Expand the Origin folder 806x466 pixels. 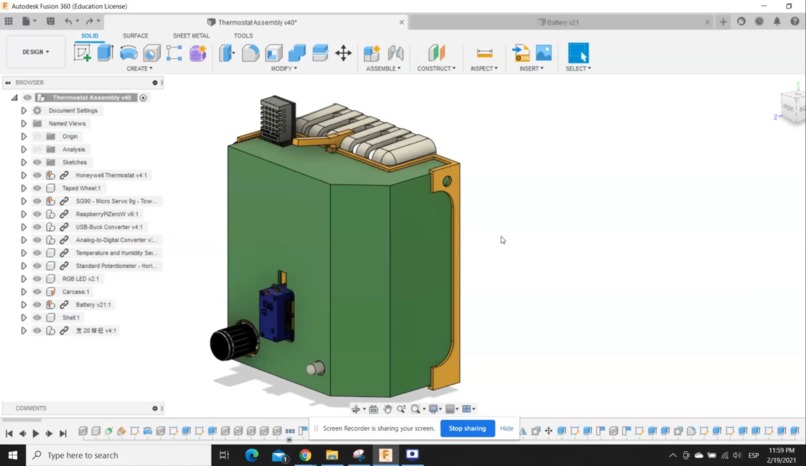pyautogui.click(x=24, y=137)
